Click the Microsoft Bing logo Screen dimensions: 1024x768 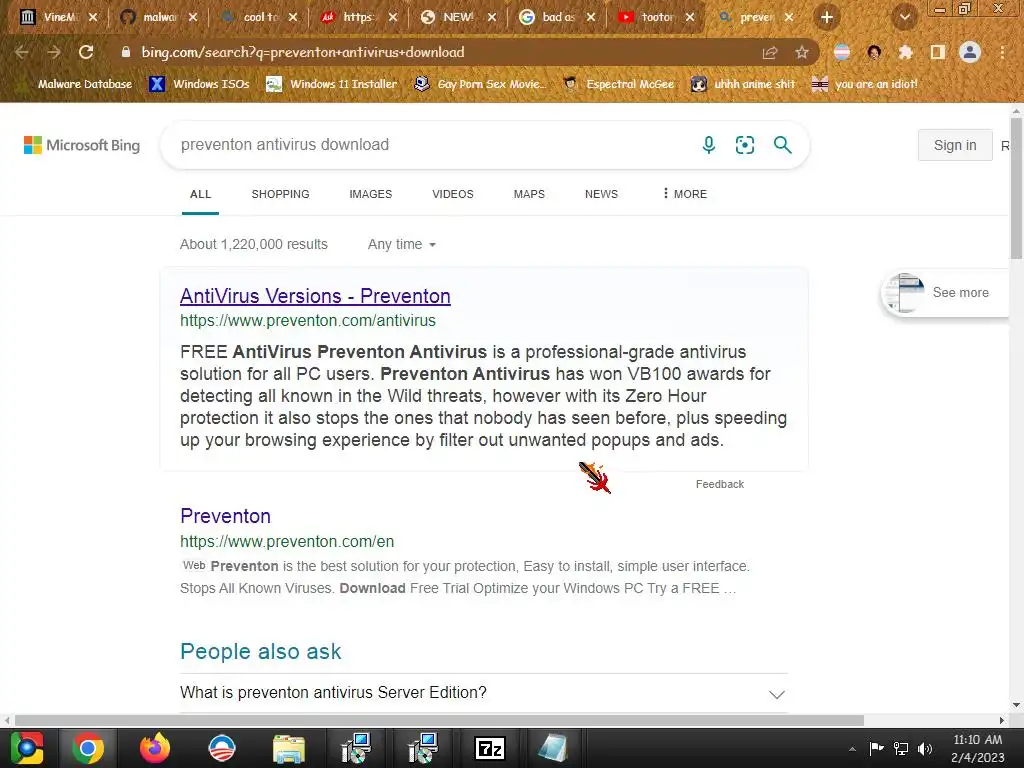coord(82,145)
